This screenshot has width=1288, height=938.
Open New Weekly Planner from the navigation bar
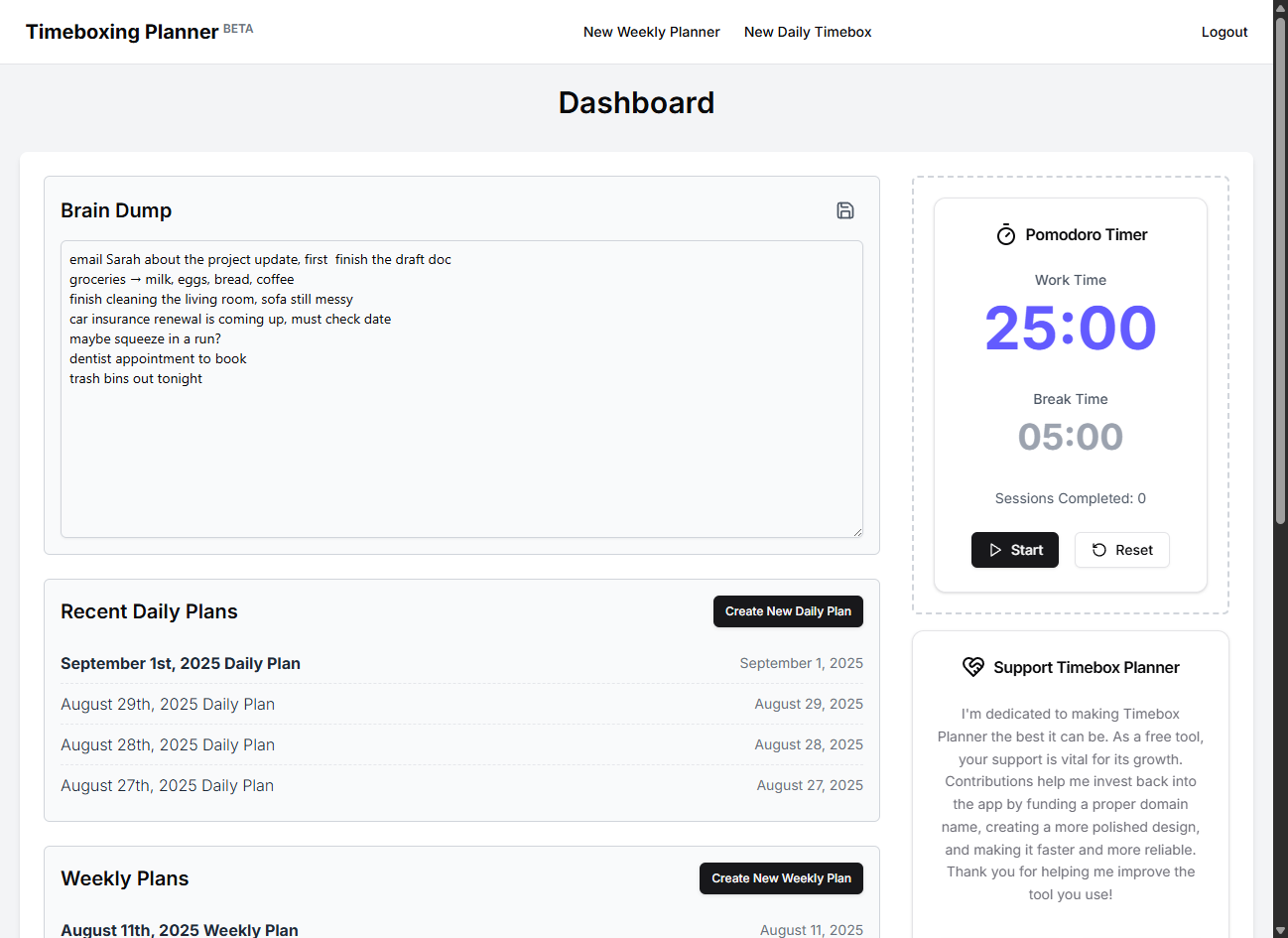coord(651,32)
